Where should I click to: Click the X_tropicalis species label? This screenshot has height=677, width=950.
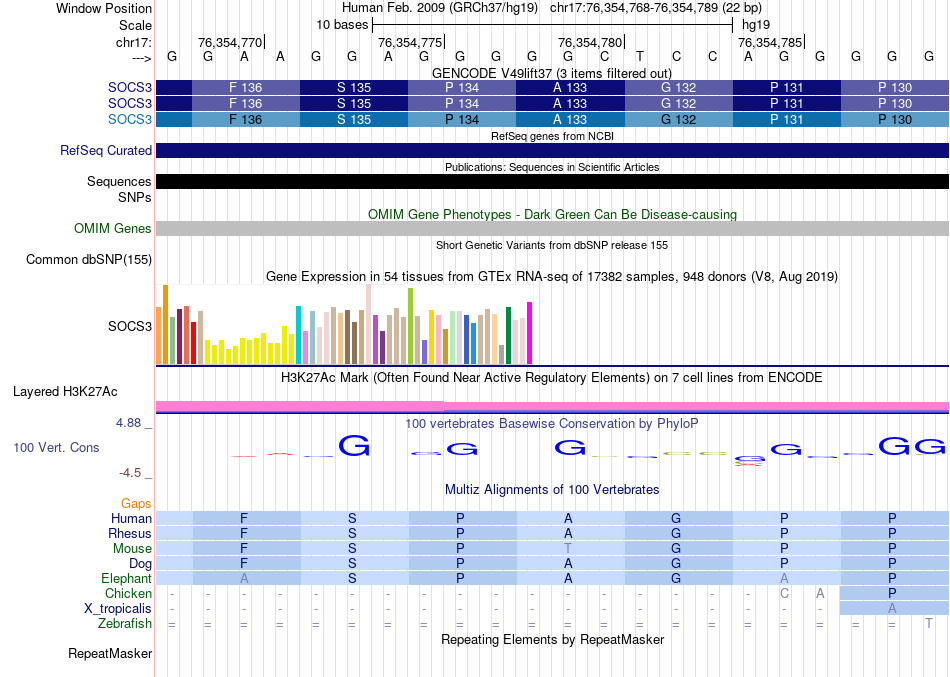point(118,609)
